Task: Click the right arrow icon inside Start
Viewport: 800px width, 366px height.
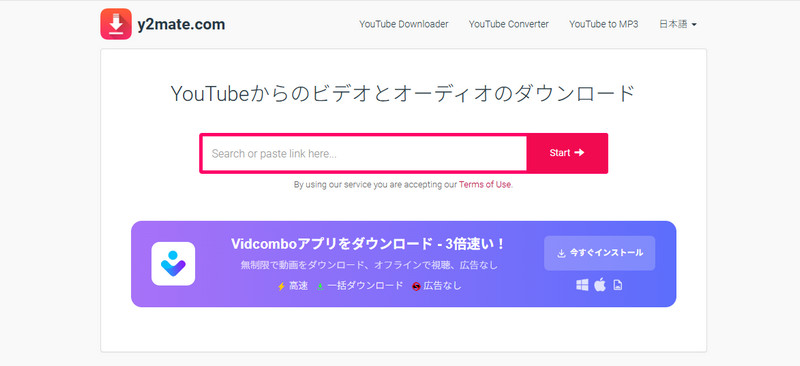Action: pyautogui.click(x=579, y=153)
